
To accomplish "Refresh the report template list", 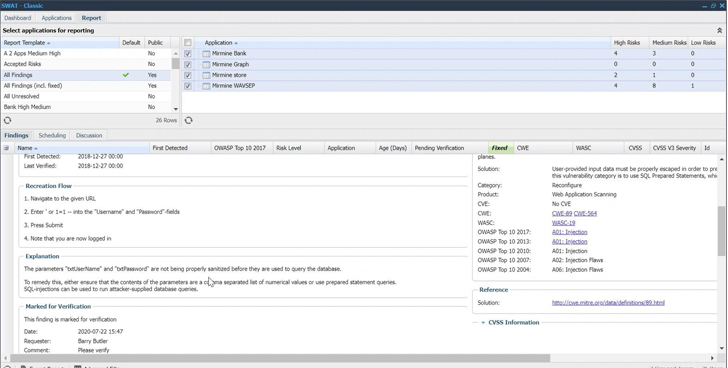I will [7, 120].
